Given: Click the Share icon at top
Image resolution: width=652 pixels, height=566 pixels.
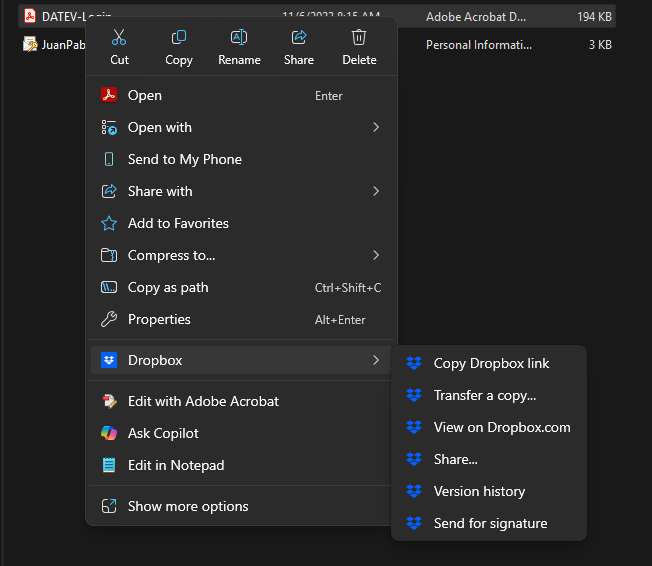Looking at the screenshot, I should click(x=299, y=38).
